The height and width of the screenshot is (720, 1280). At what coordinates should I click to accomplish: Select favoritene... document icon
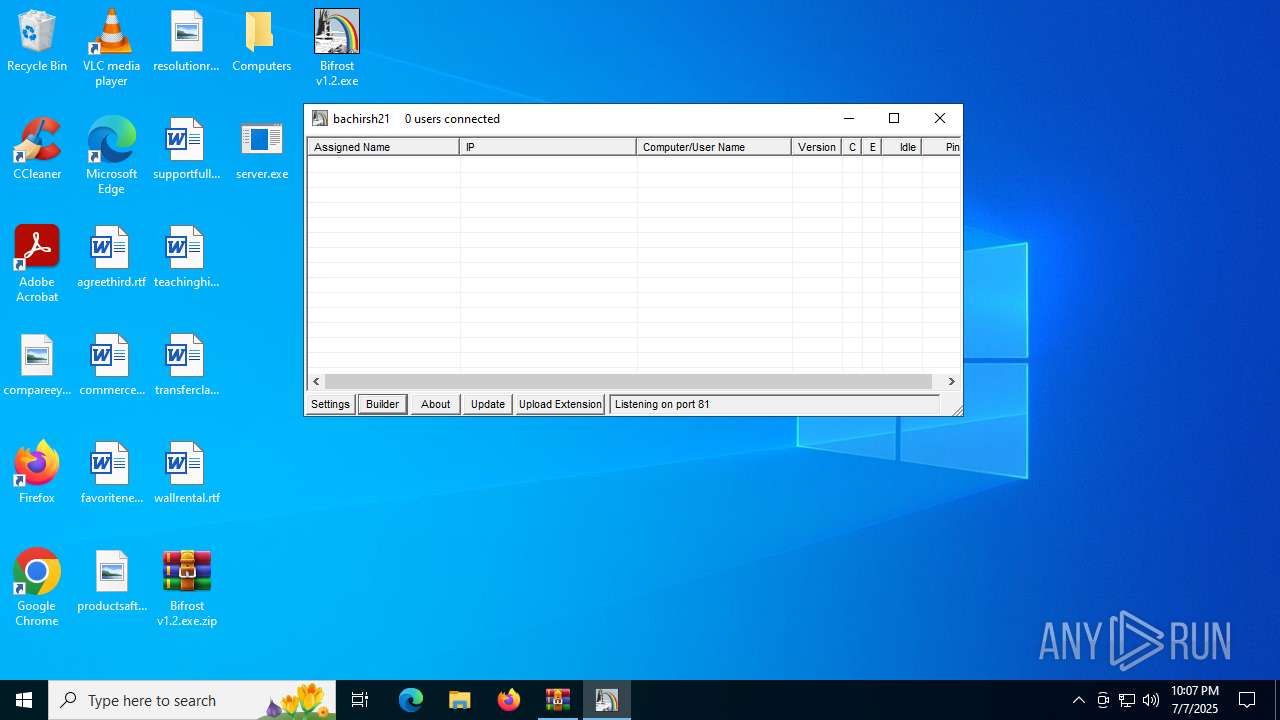point(111,474)
